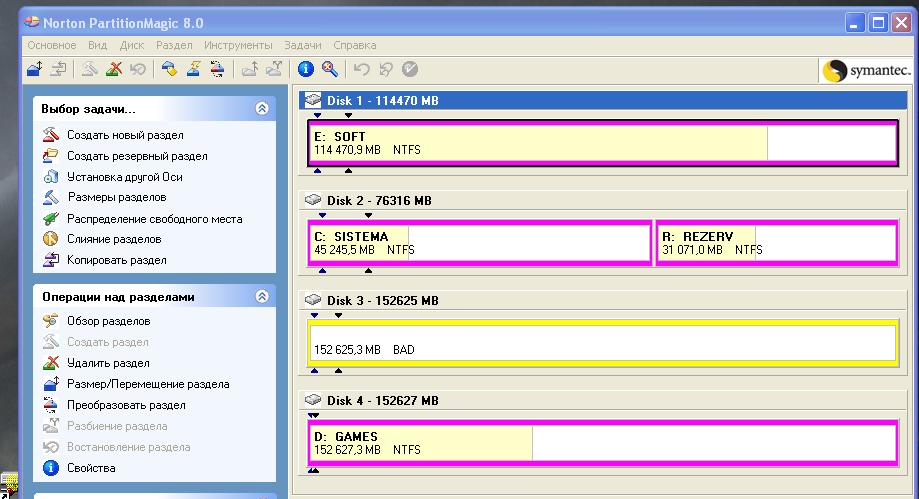
Task: Collapse the Выбор задачи panel
Action: pos(262,108)
